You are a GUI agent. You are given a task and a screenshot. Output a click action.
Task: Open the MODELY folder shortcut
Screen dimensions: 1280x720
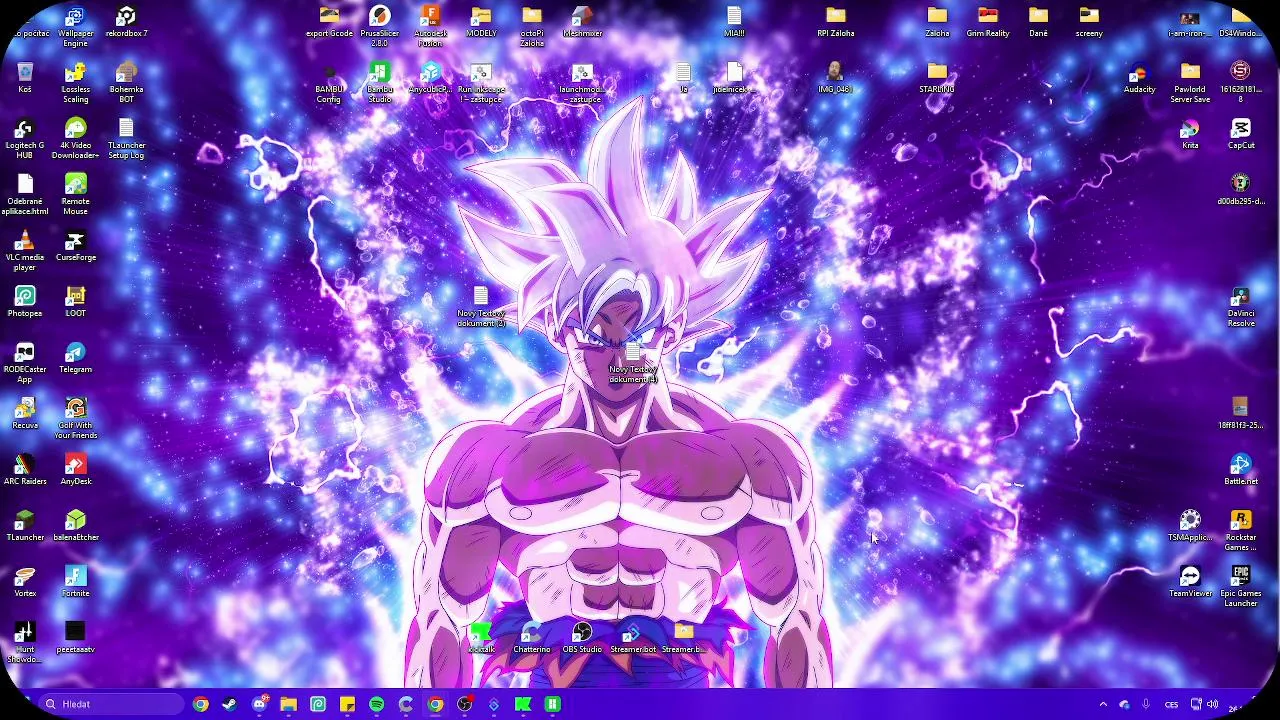click(x=481, y=22)
